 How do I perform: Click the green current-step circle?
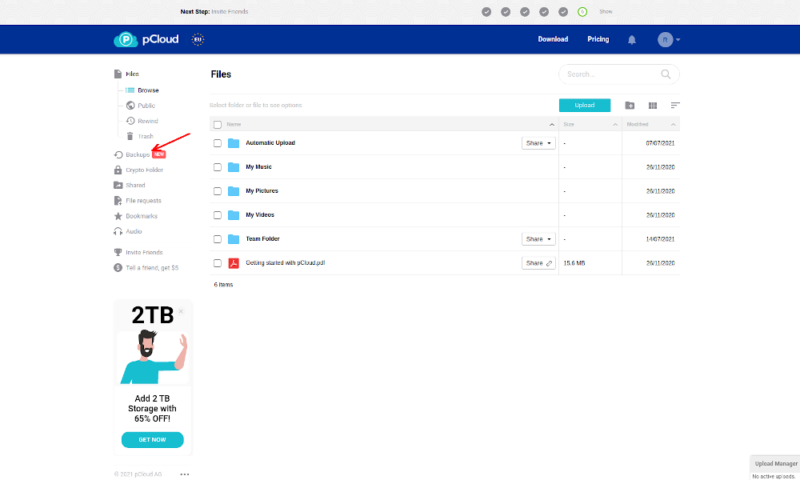pyautogui.click(x=582, y=12)
